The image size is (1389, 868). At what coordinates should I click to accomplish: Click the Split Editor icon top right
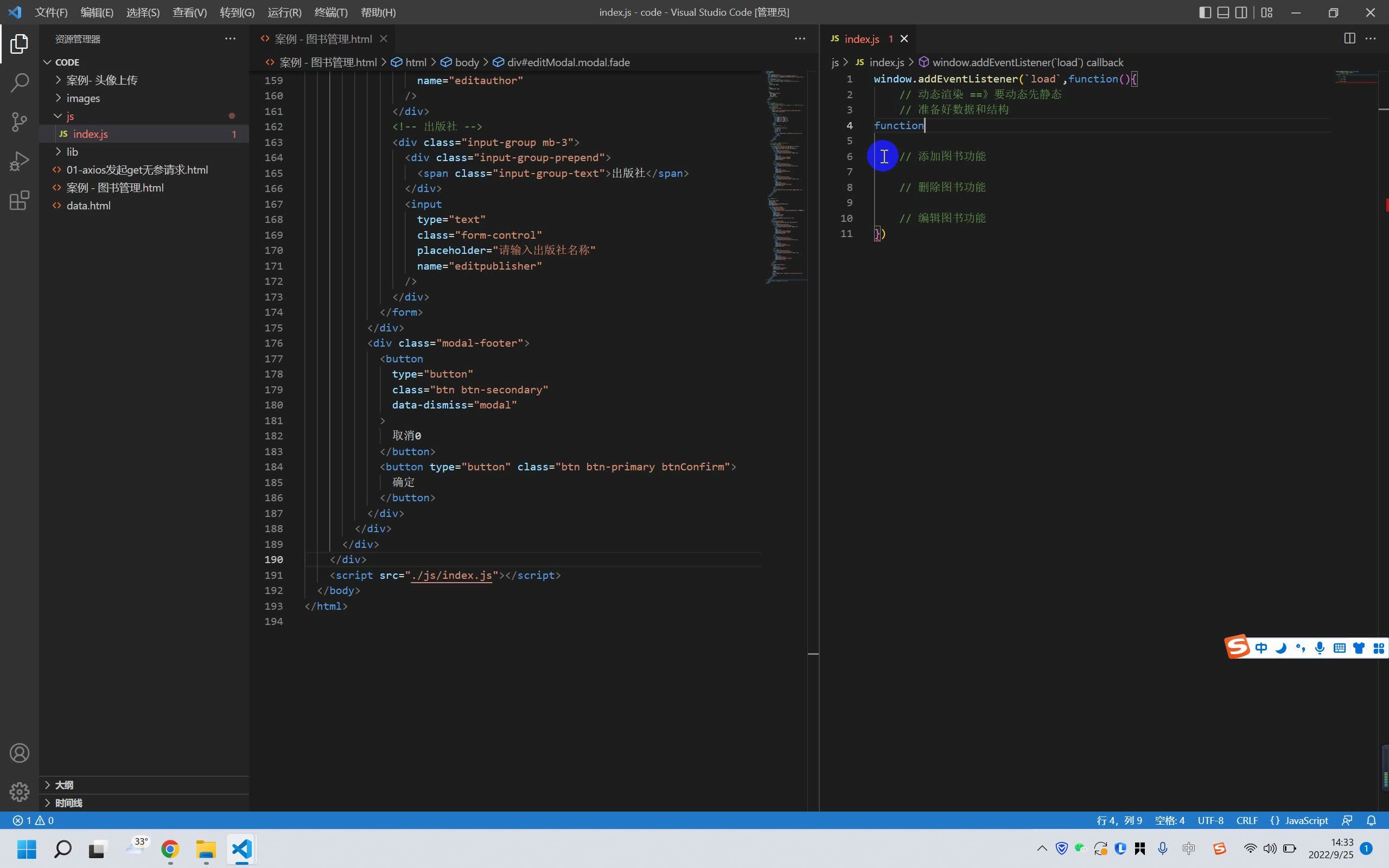click(x=1350, y=38)
